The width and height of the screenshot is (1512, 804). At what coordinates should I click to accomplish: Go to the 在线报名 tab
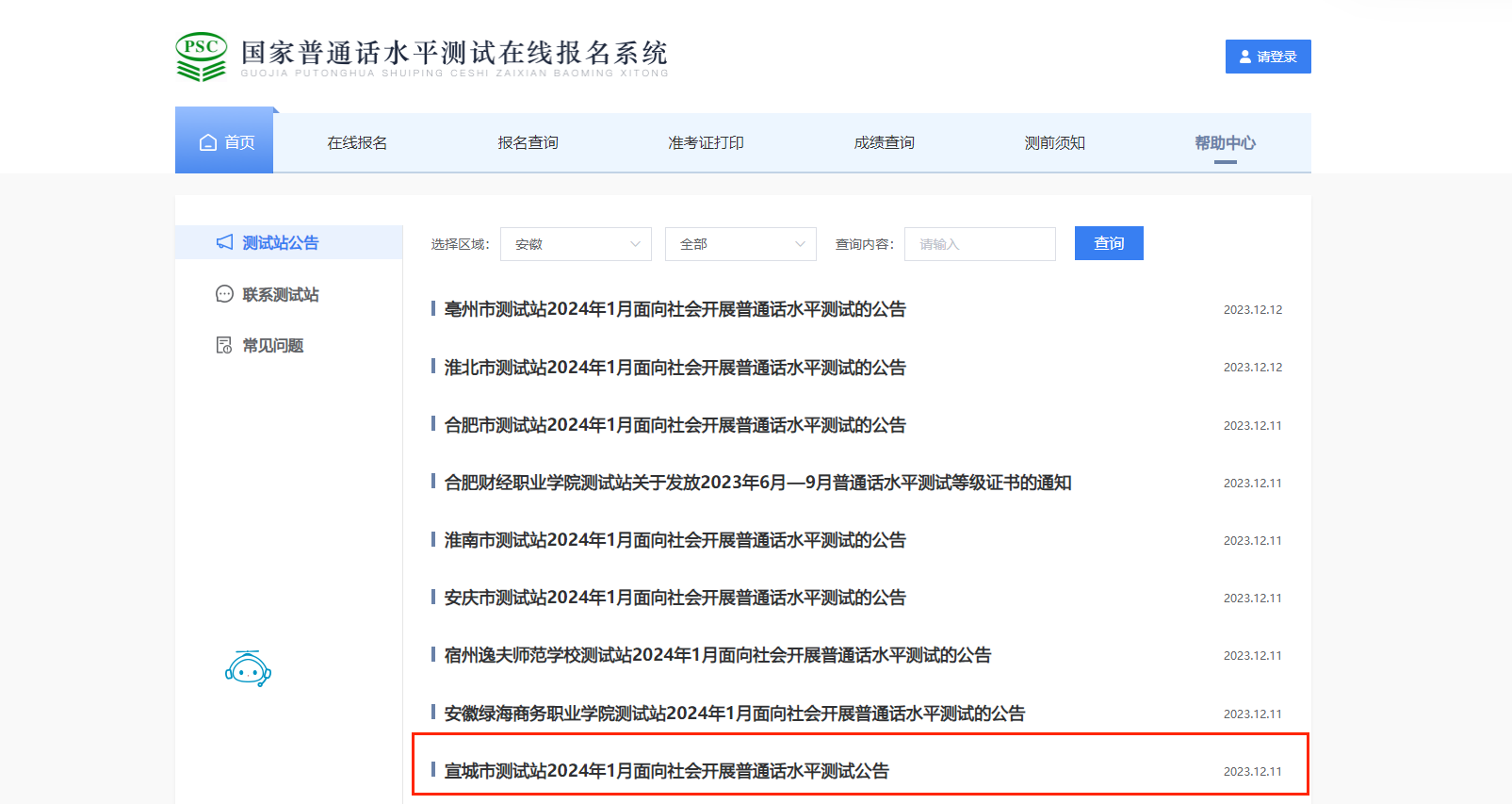(357, 142)
